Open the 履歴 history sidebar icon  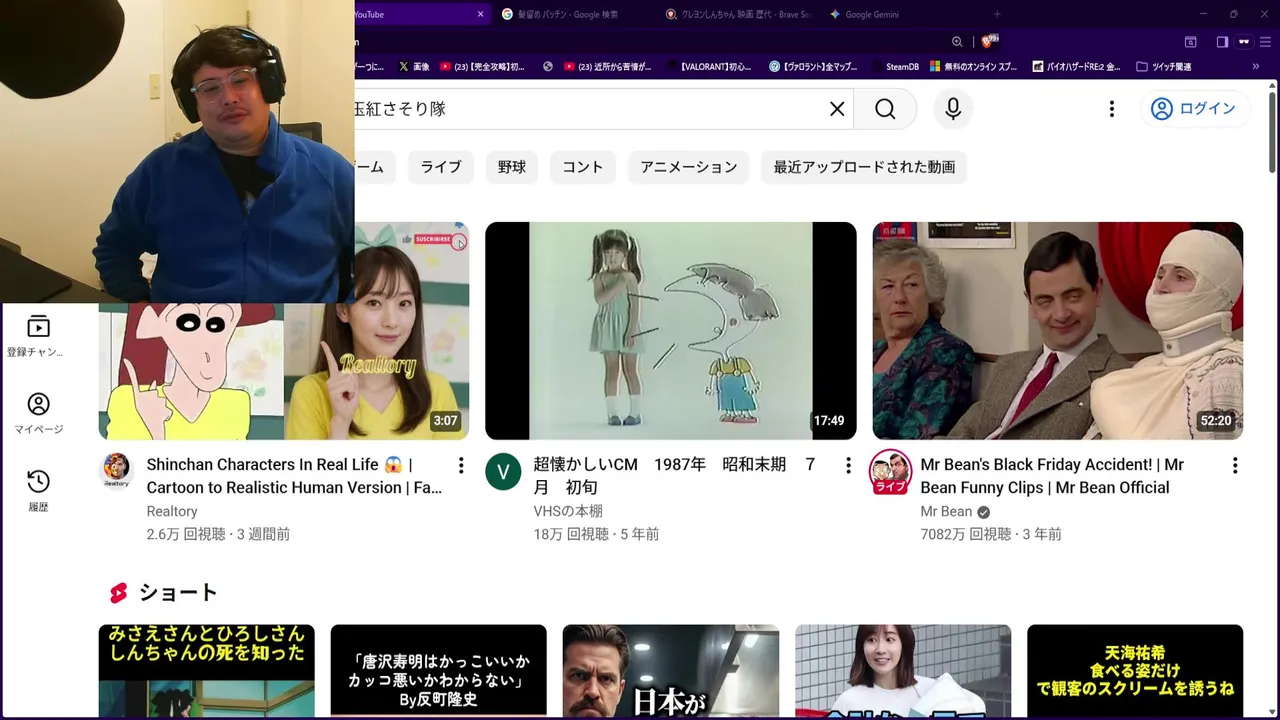pos(38,491)
